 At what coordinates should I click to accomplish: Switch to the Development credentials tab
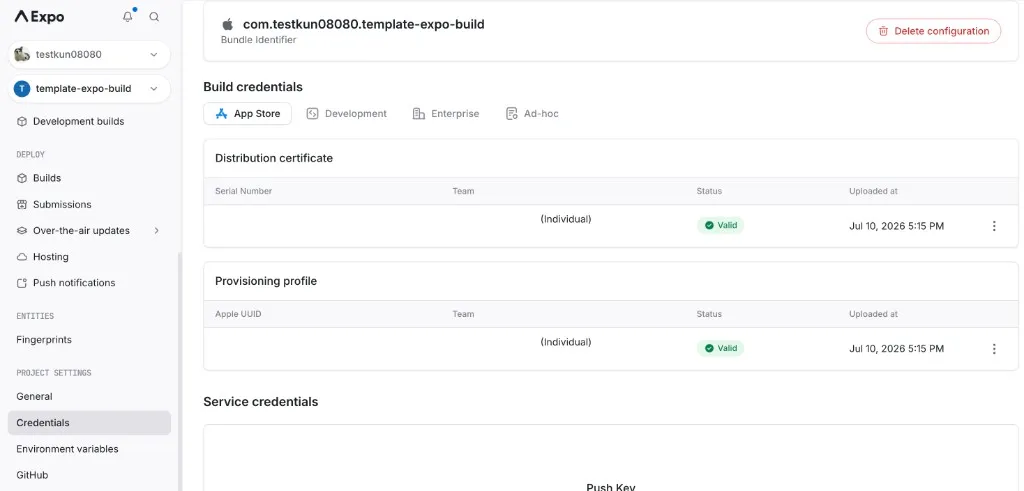[x=347, y=114]
